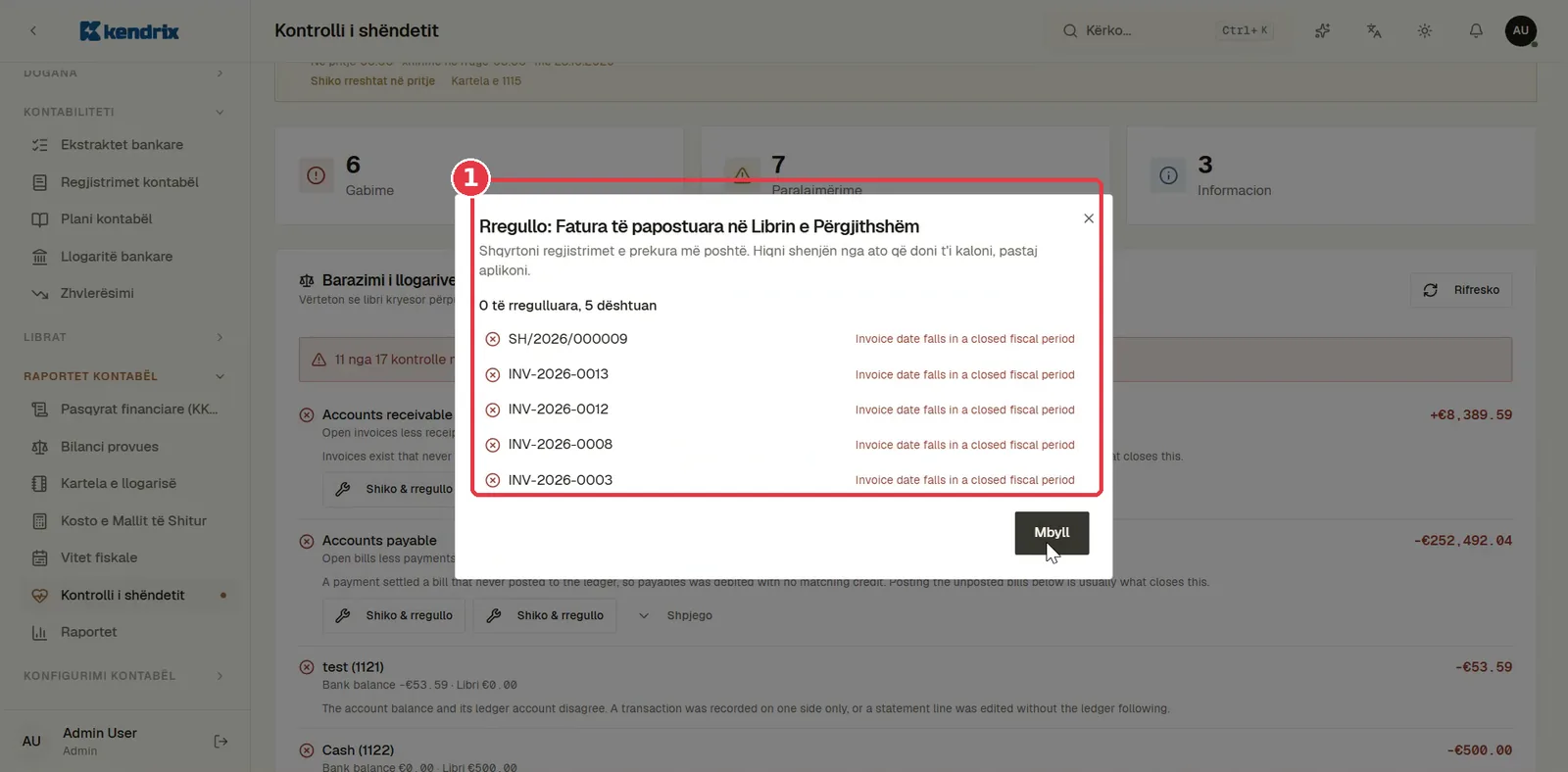Open the AI sparkles assistant icon

[1323, 30]
